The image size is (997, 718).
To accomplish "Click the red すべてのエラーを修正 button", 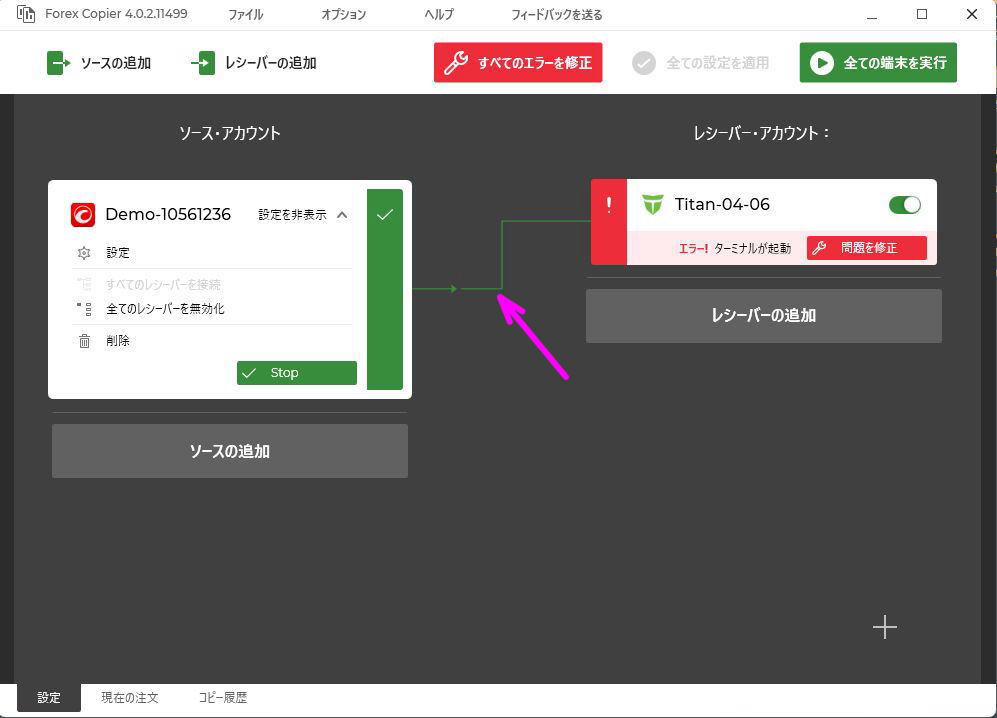I will click(x=518, y=62).
